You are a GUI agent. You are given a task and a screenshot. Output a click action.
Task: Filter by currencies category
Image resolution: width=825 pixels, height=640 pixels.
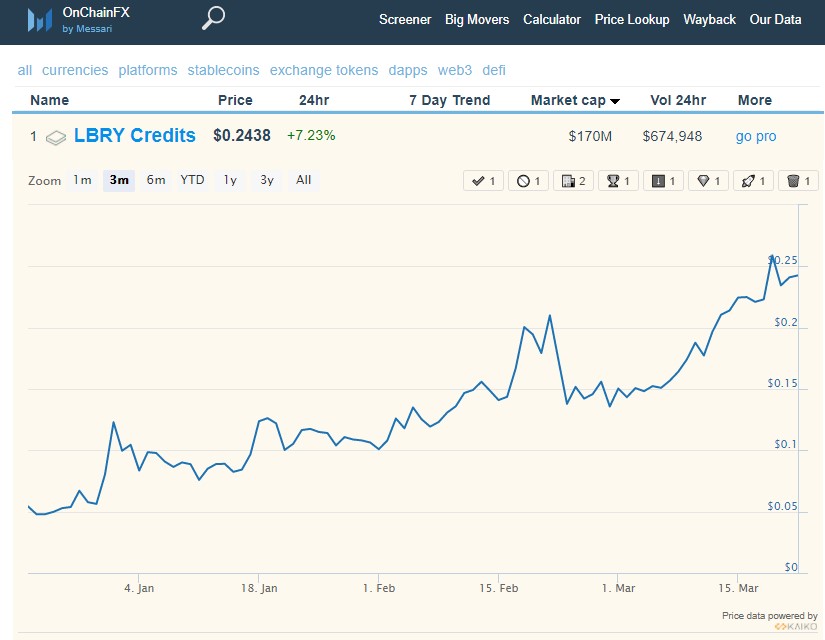click(x=75, y=70)
